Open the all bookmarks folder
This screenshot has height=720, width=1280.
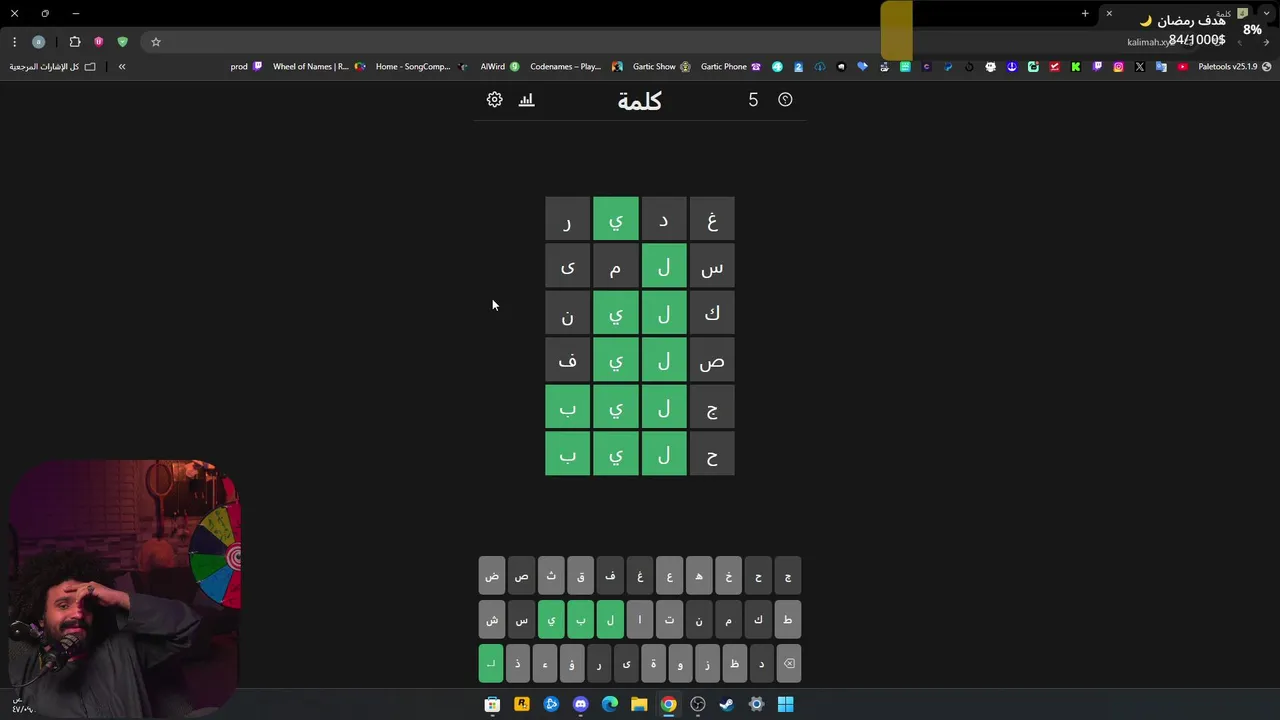(x=53, y=67)
